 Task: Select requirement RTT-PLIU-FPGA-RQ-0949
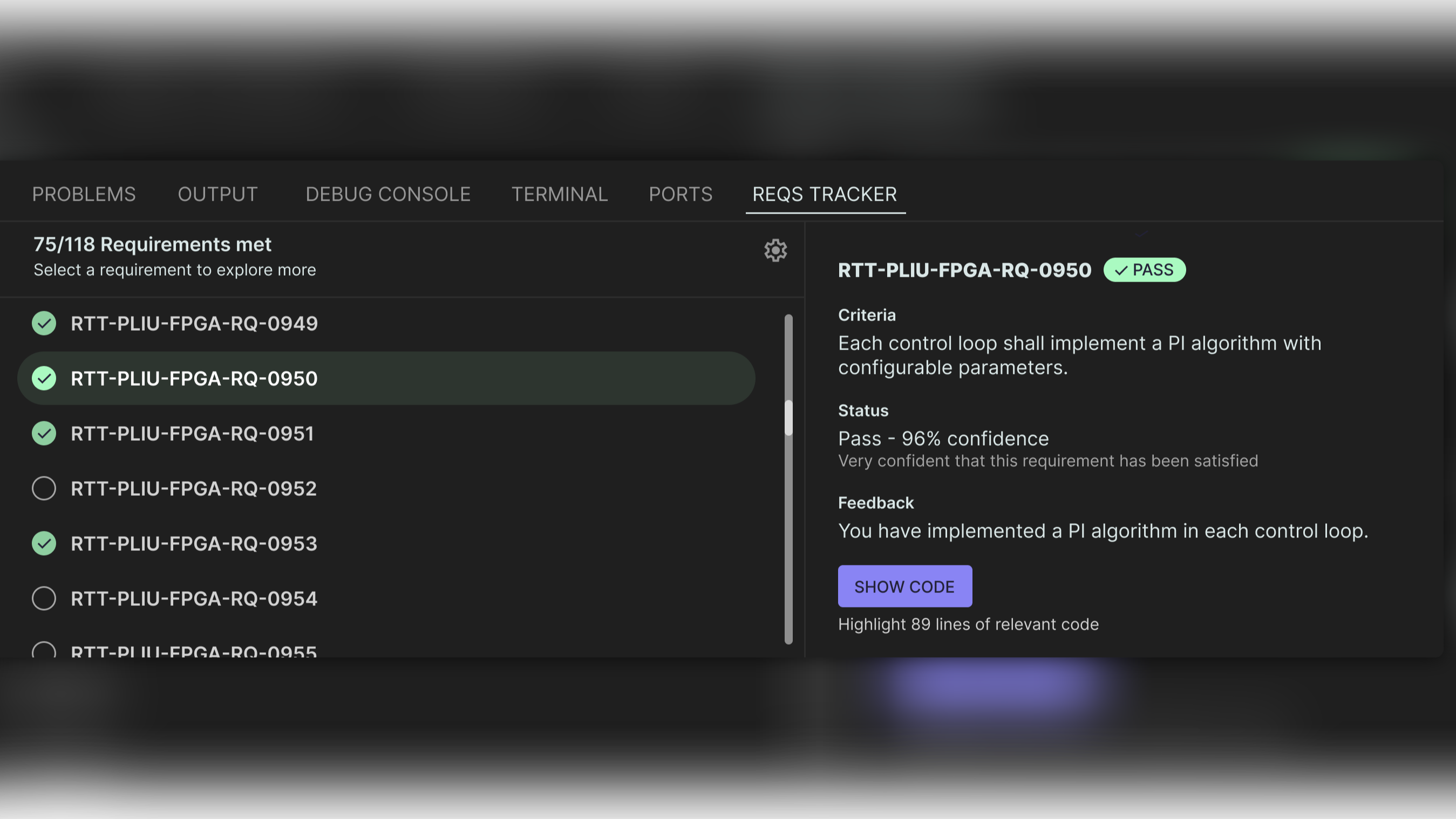[194, 323]
